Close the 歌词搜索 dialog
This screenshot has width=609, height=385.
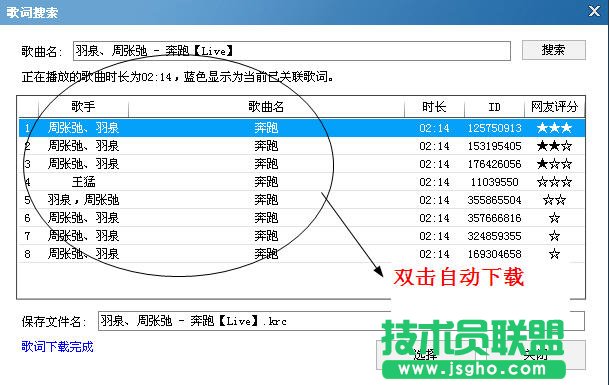(x=594, y=11)
